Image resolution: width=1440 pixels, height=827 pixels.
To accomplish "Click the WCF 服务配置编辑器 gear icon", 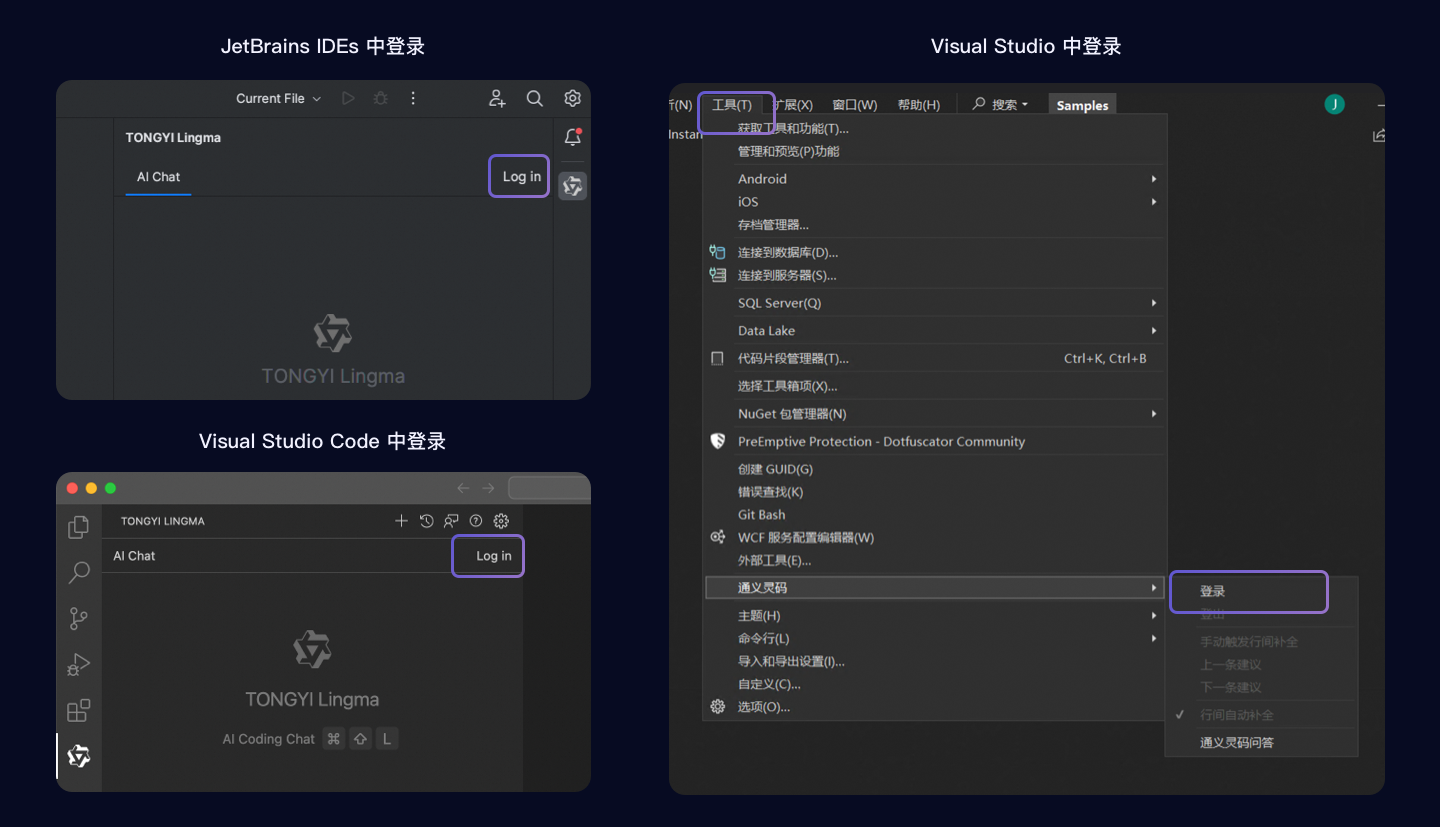I will [x=717, y=537].
